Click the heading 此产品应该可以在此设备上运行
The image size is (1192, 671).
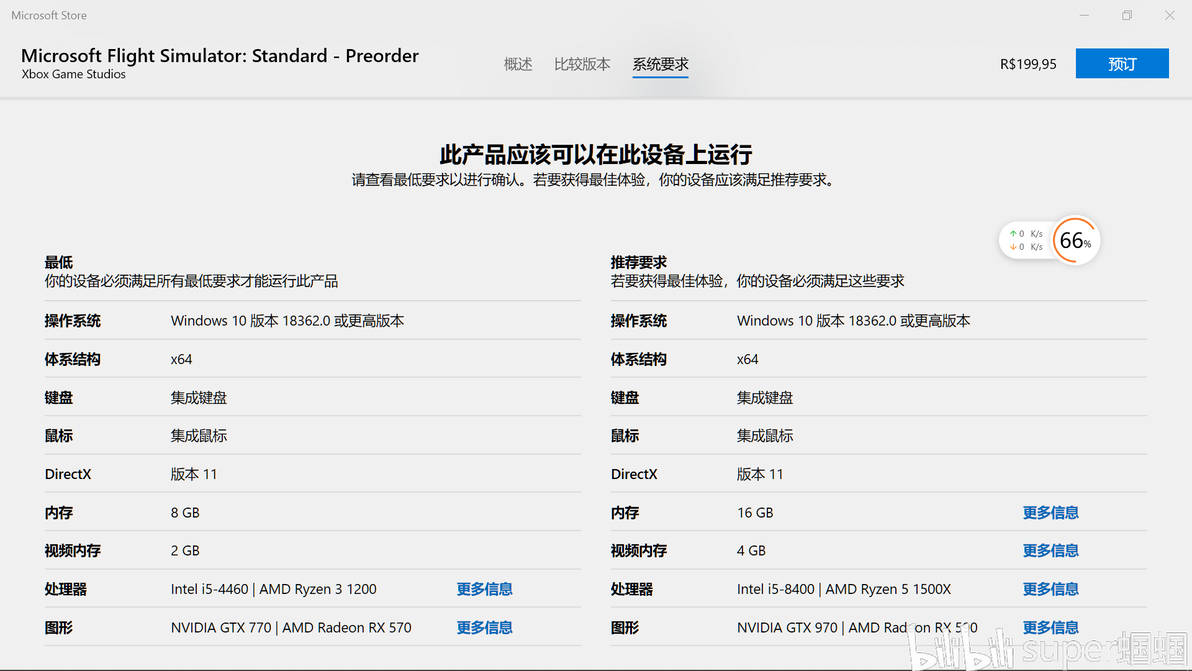[x=596, y=154]
